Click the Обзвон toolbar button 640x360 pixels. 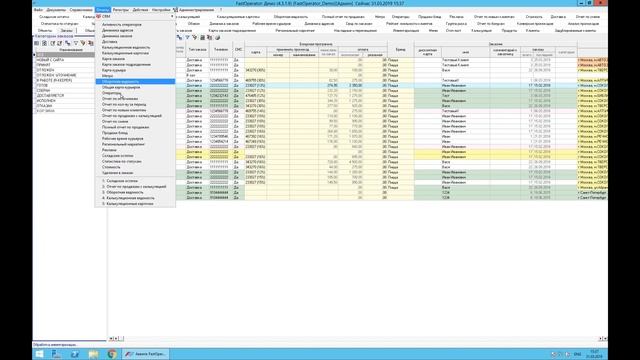(193, 24)
